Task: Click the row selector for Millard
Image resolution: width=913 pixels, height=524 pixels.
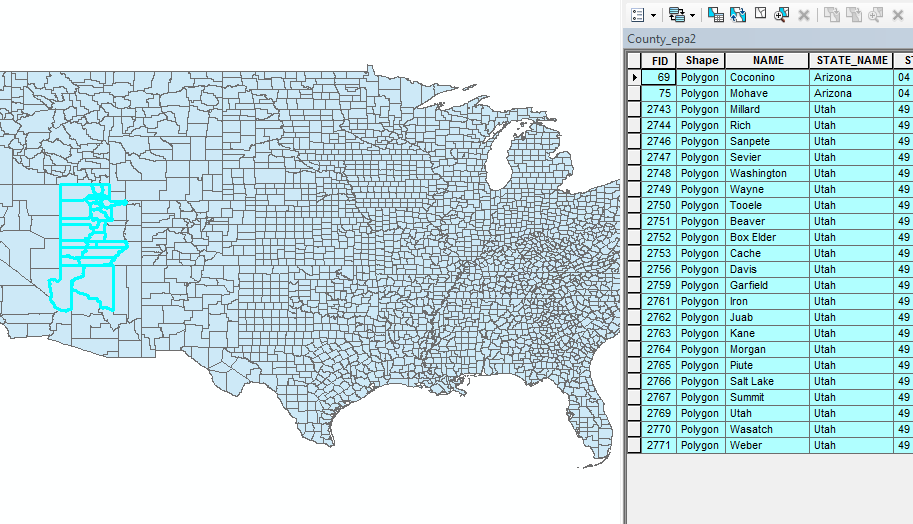Action: (634, 109)
